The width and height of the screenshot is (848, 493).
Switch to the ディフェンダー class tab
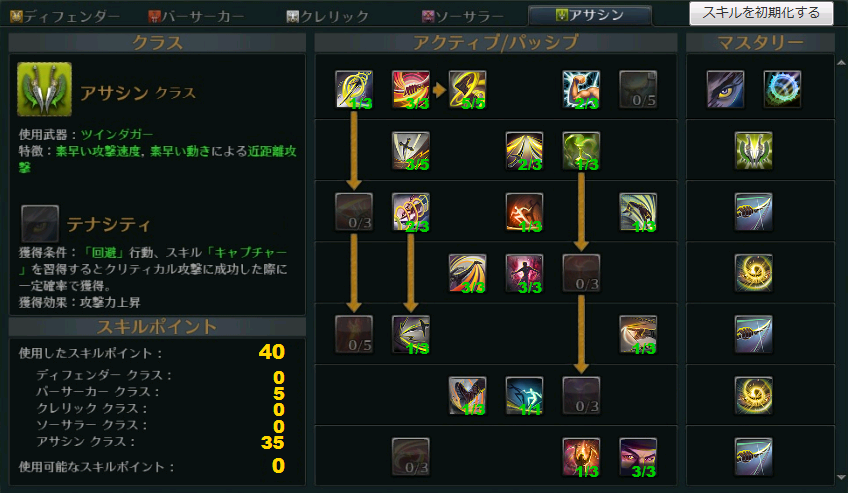click(x=65, y=16)
